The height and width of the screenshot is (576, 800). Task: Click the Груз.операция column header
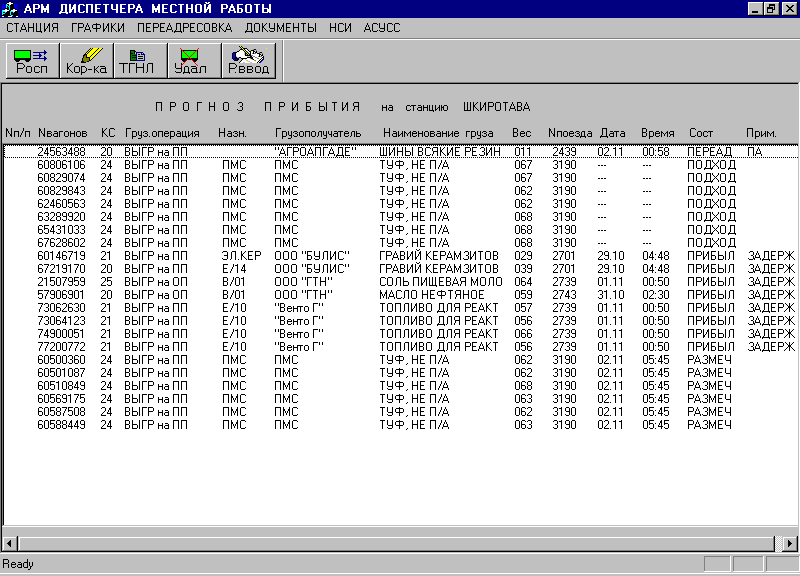tap(162, 133)
